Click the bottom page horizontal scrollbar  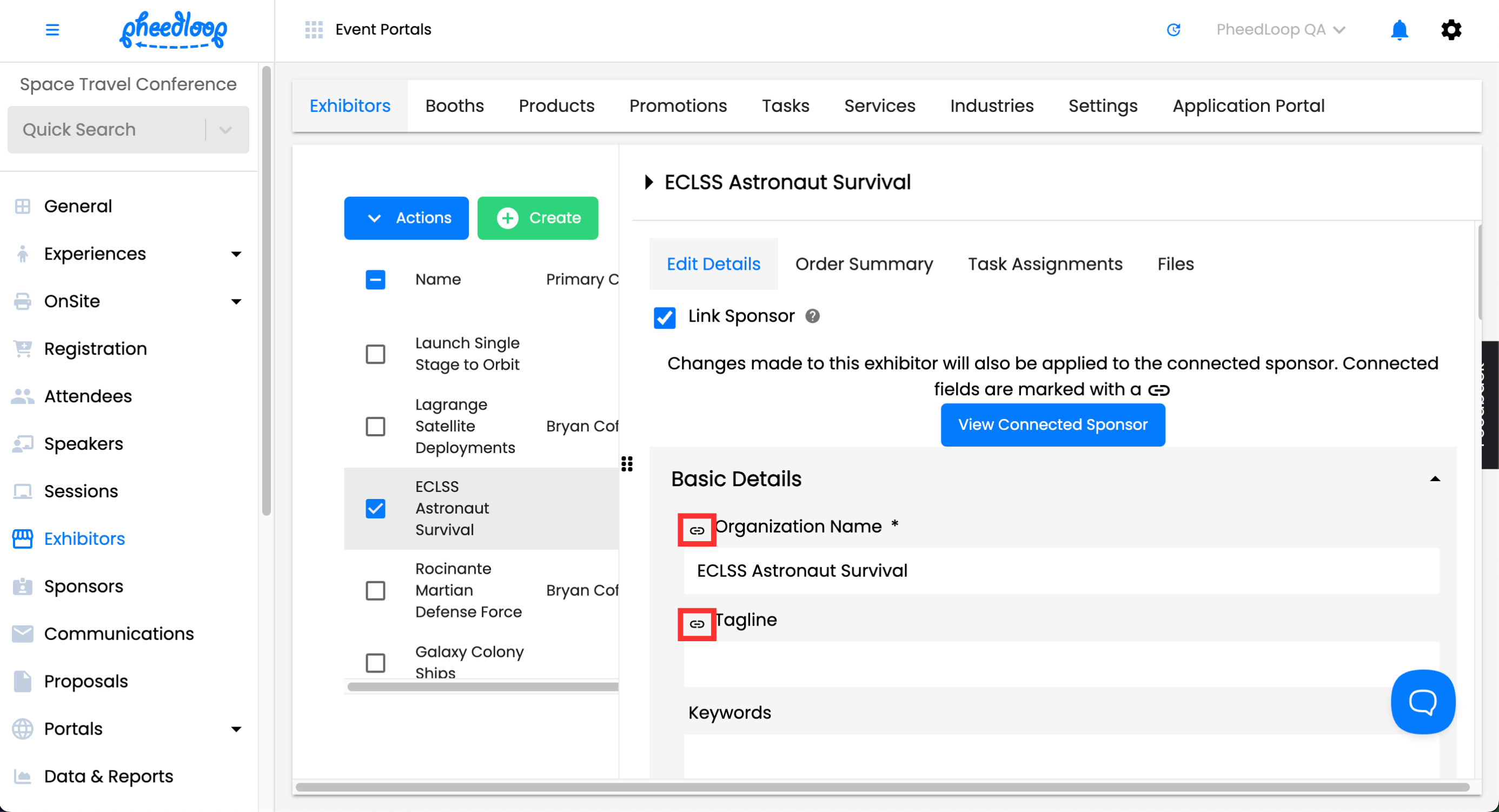click(881, 787)
